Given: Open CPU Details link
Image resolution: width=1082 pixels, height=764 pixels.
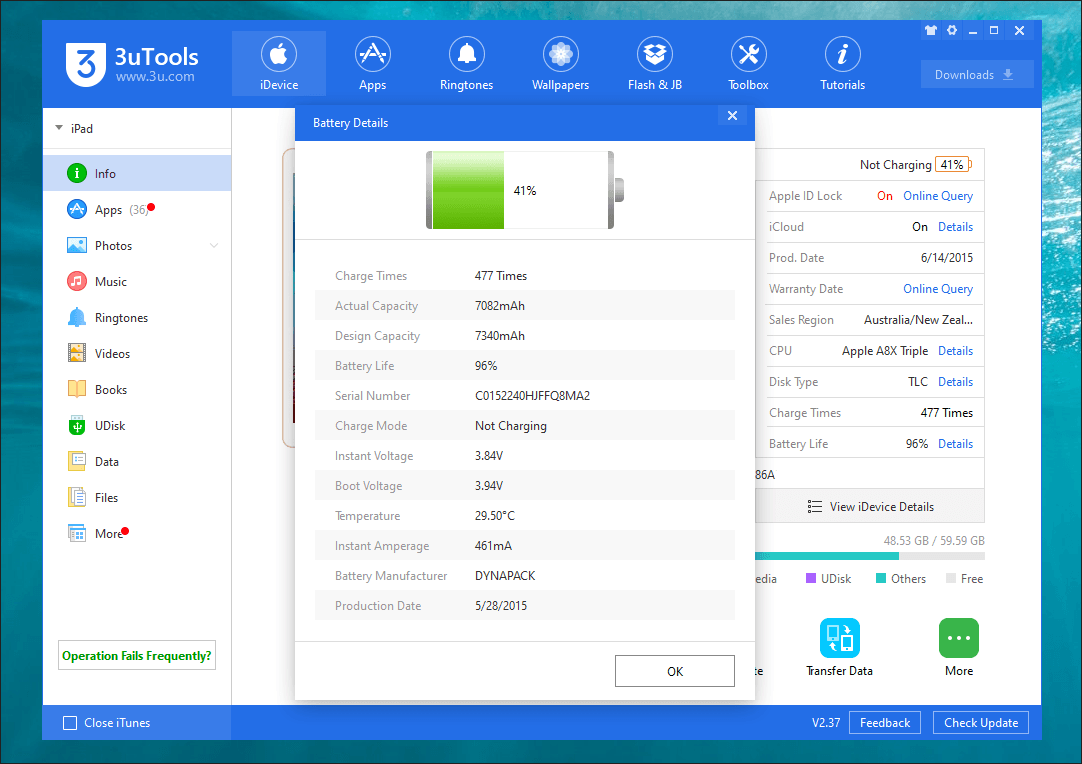Looking at the screenshot, I should pyautogui.click(x=955, y=351).
